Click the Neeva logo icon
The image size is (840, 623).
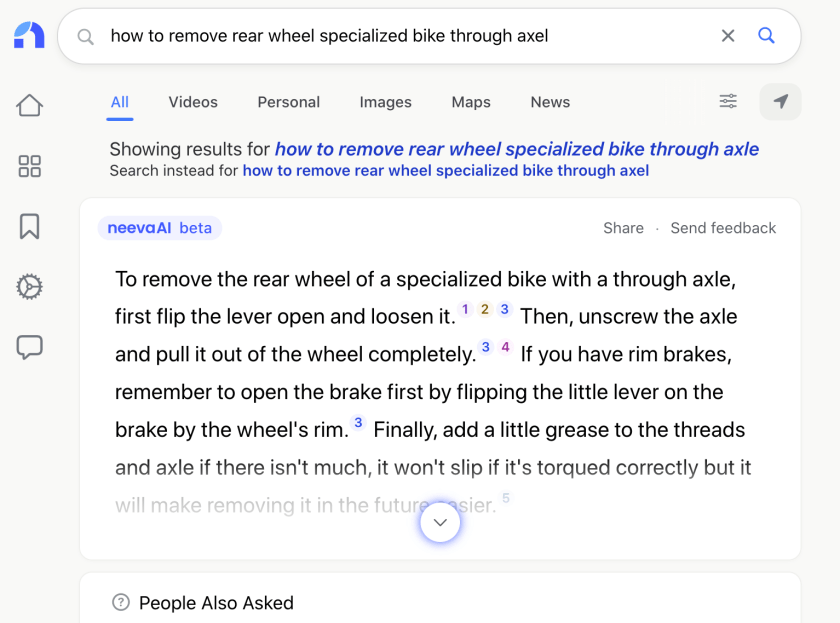point(29,36)
